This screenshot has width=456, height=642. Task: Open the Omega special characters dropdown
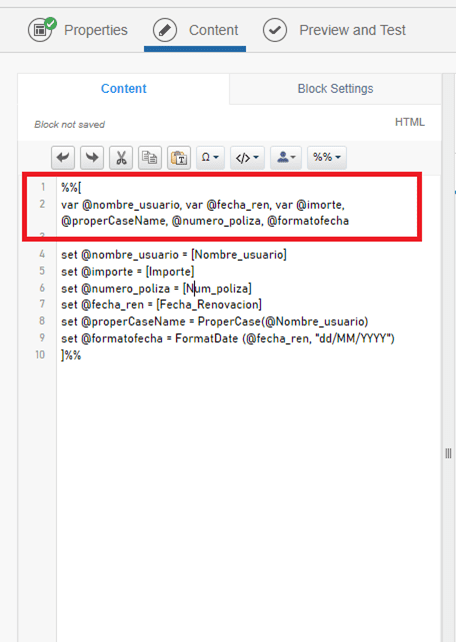point(210,158)
